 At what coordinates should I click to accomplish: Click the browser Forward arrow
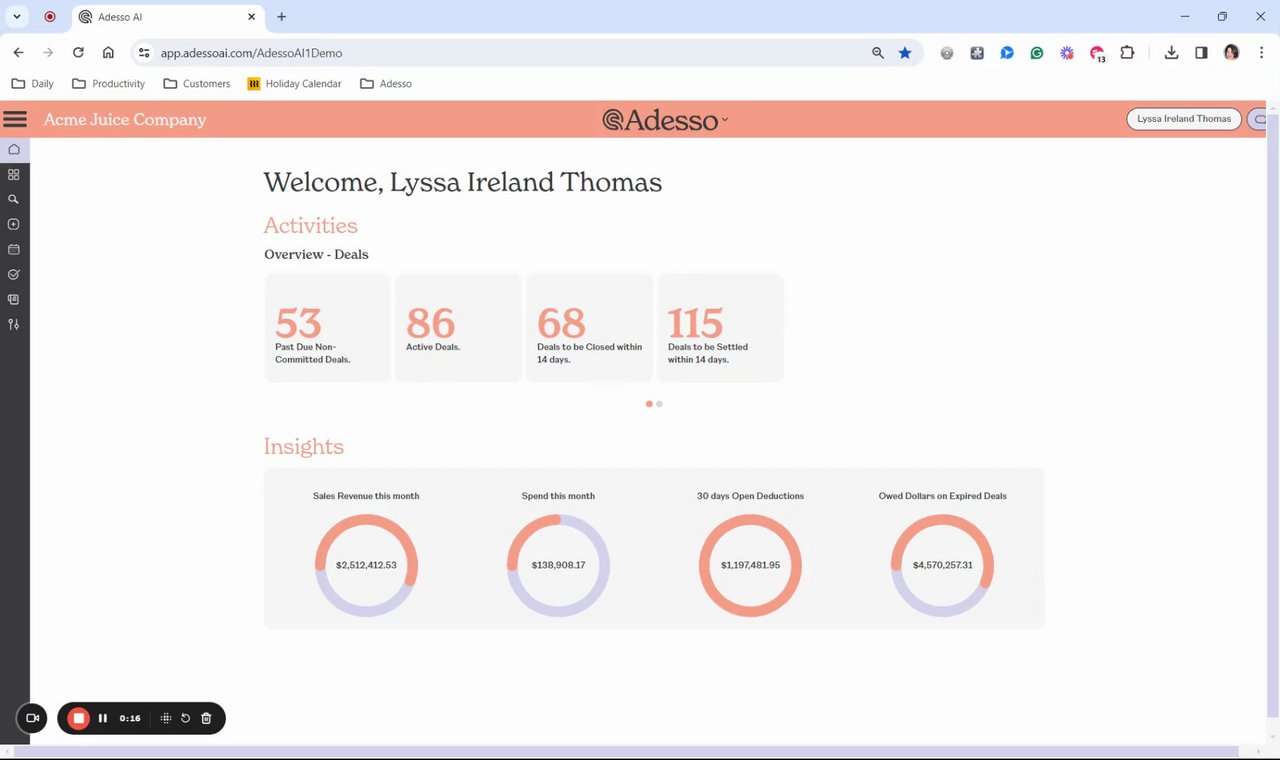[48, 53]
